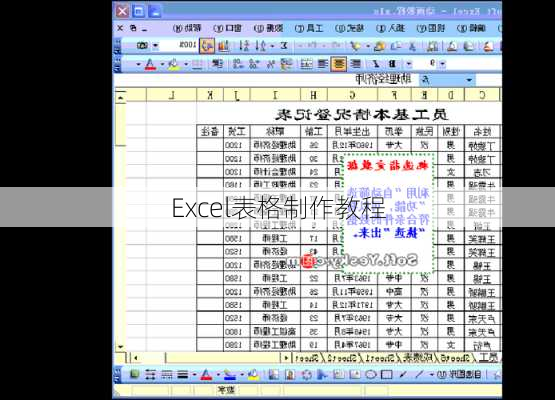Click the Spelling check icon

[x=433, y=46]
